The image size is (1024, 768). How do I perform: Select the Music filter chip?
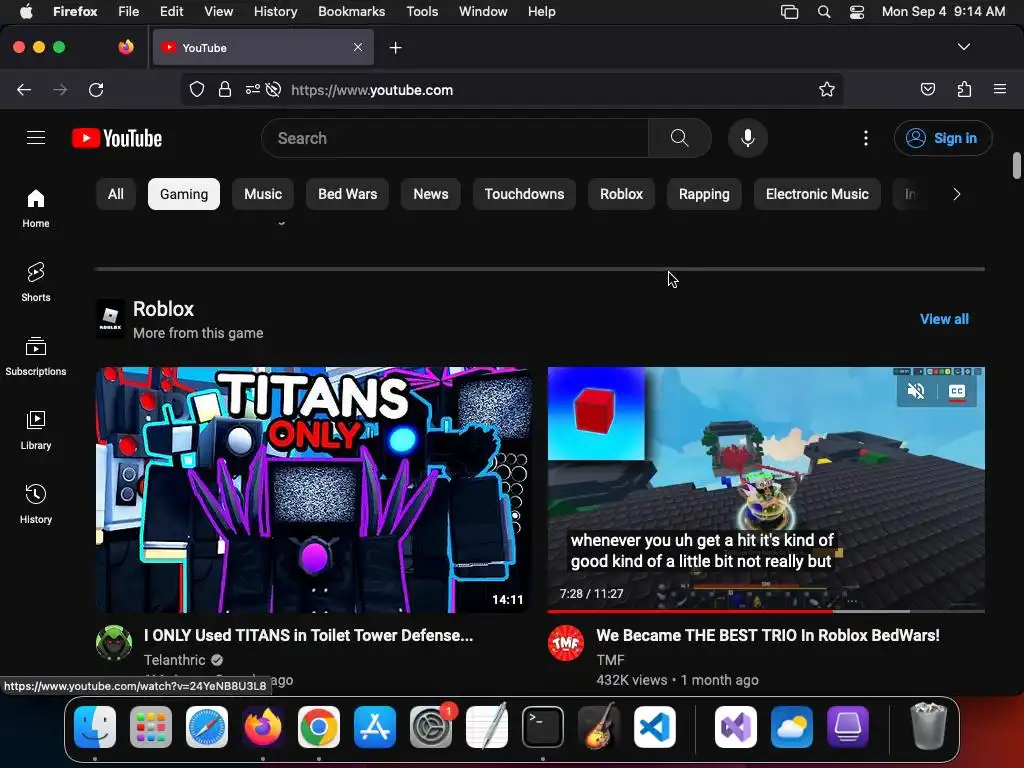263,194
